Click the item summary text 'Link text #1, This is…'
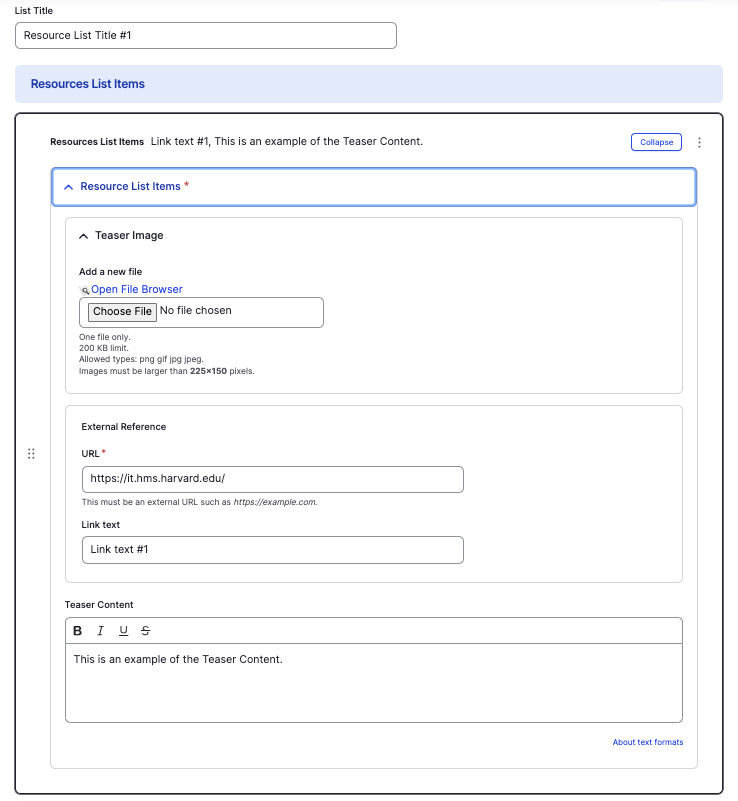The height and width of the screenshot is (801, 738). 287,142
